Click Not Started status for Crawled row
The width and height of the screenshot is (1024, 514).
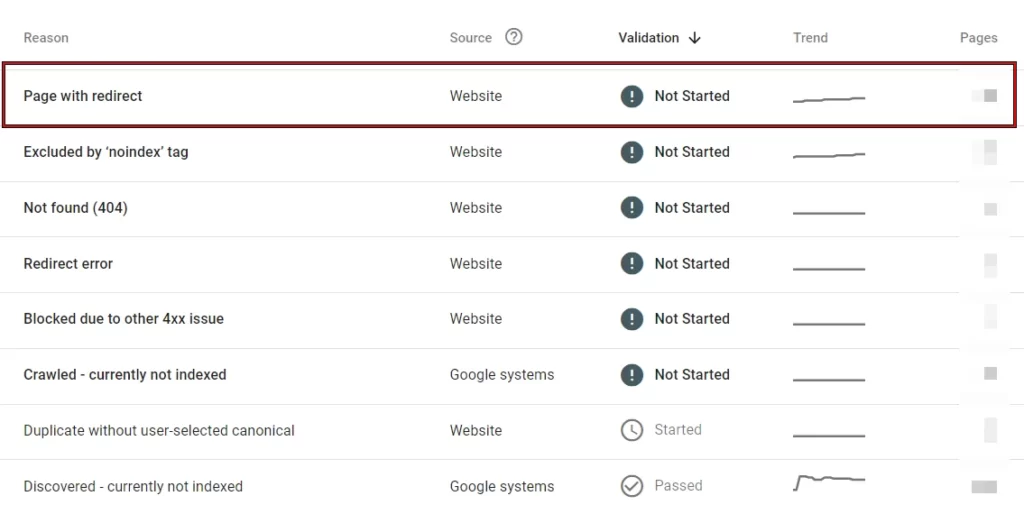pos(692,375)
